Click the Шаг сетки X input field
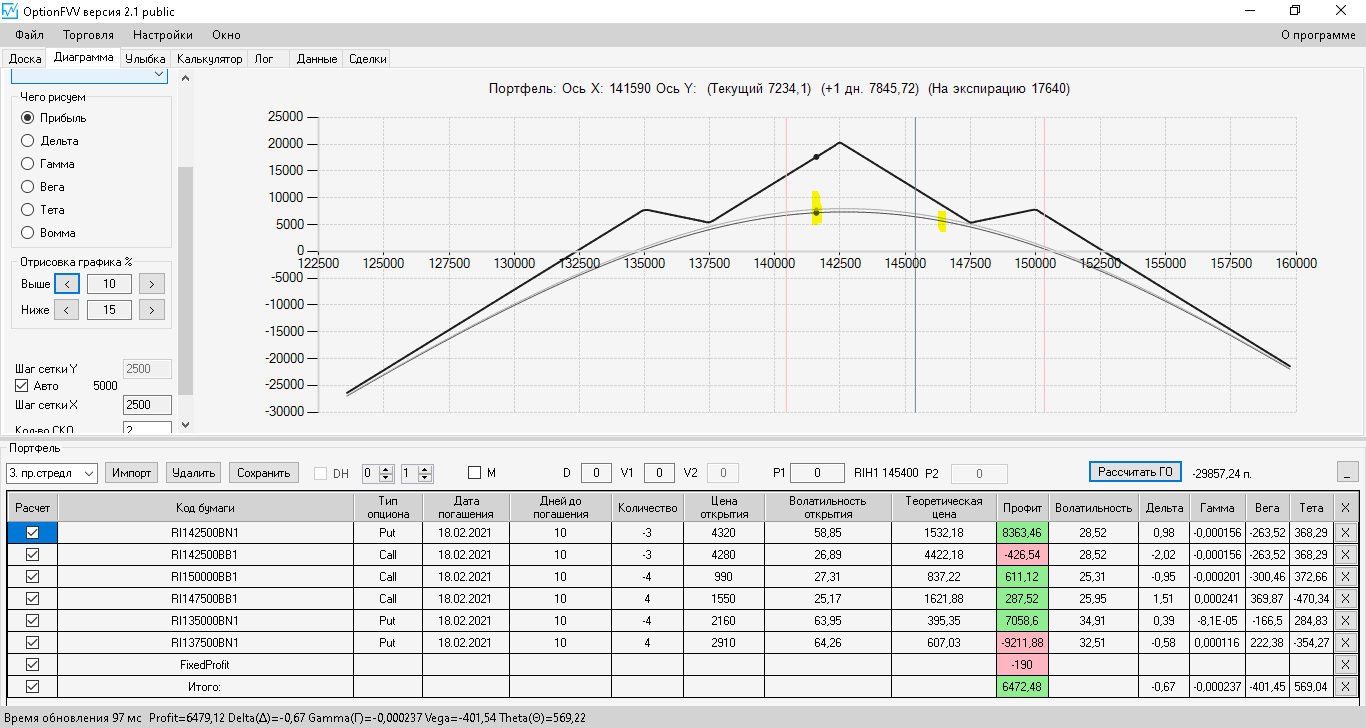The height and width of the screenshot is (728, 1366). (147, 405)
